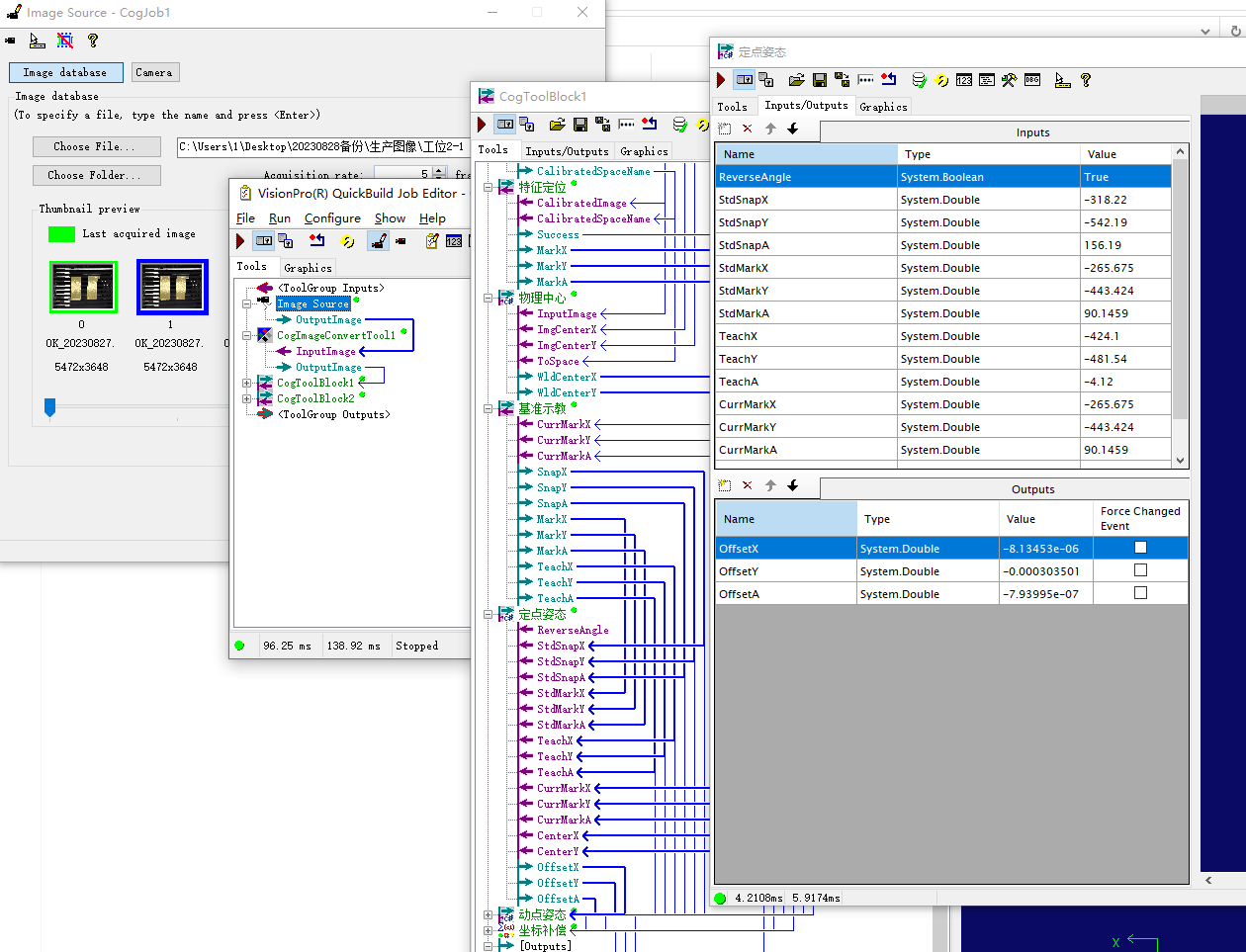Image resolution: width=1246 pixels, height=952 pixels.
Task: Run the CogToolBlock1 tool
Action: 482,125
